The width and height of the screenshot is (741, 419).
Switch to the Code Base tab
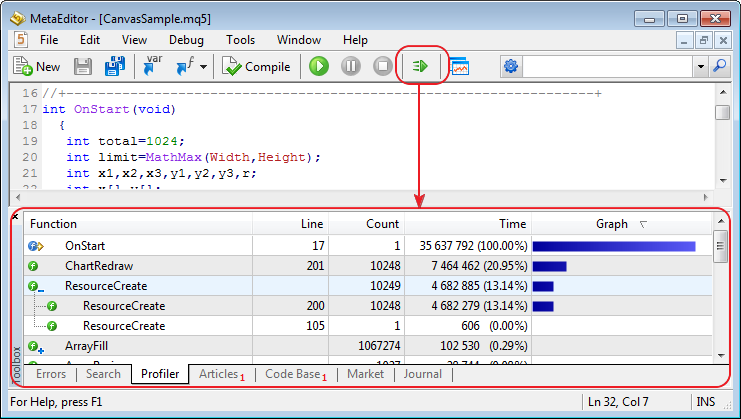[x=293, y=374]
